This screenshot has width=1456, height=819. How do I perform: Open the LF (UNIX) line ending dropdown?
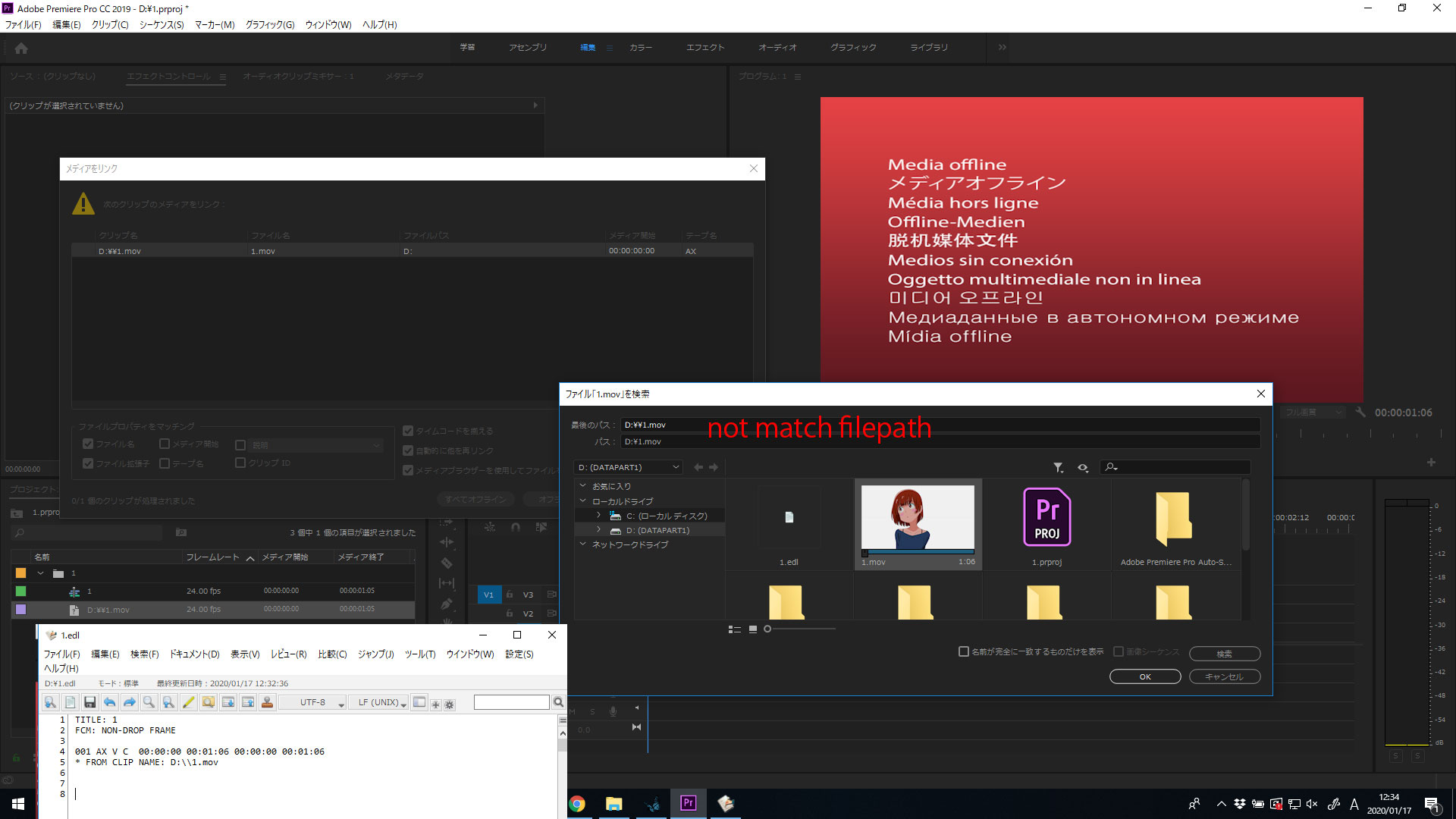tap(378, 703)
